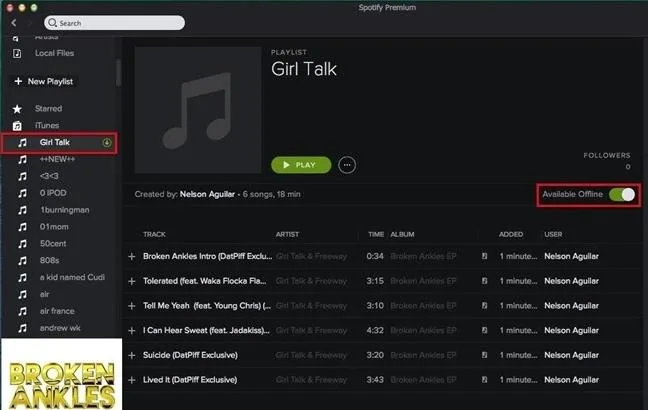This screenshot has height=410, width=648.
Task: Open user Nelson Aguilar in I Can Hear Sweat row
Action: (x=571, y=330)
